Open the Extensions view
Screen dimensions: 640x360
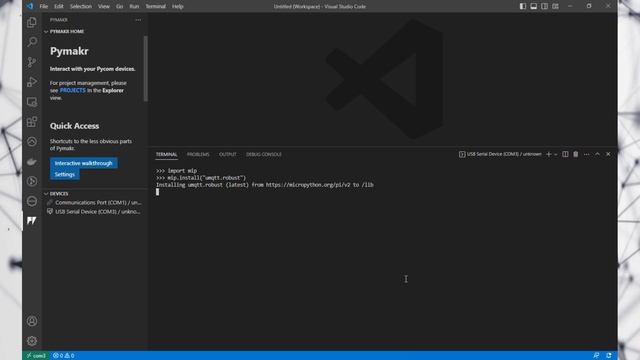(32, 122)
